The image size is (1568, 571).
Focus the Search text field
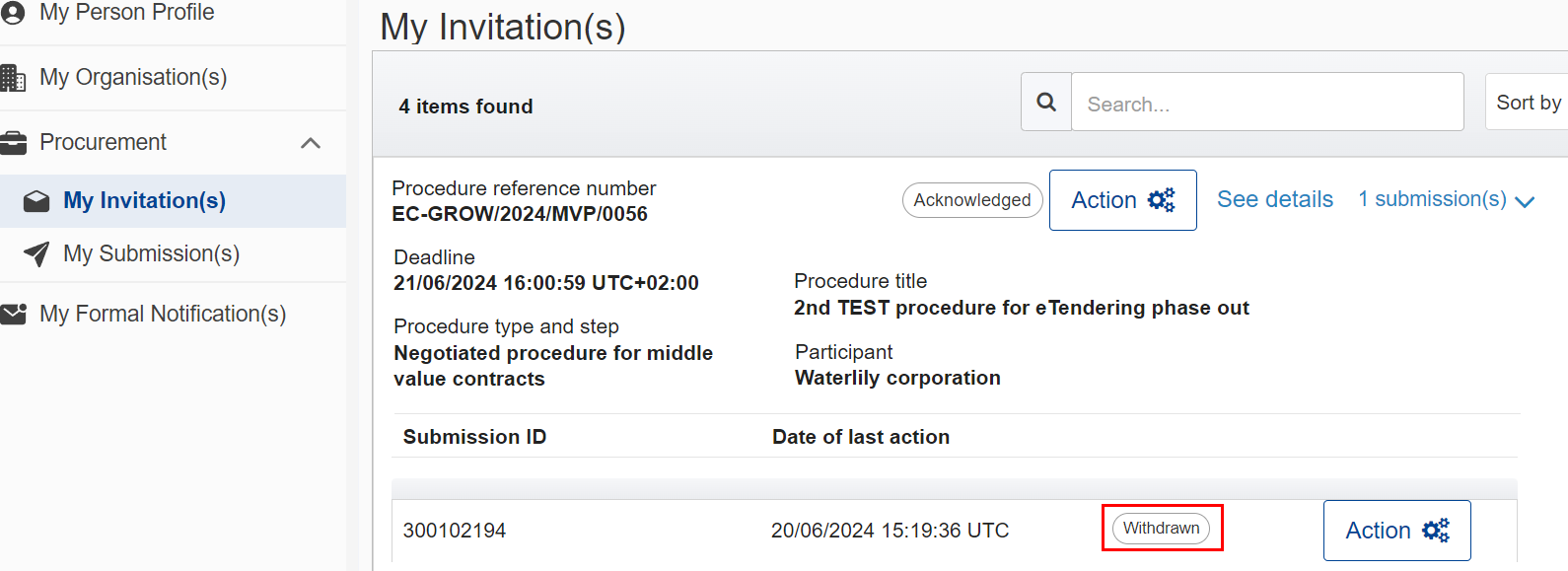click(x=1266, y=103)
